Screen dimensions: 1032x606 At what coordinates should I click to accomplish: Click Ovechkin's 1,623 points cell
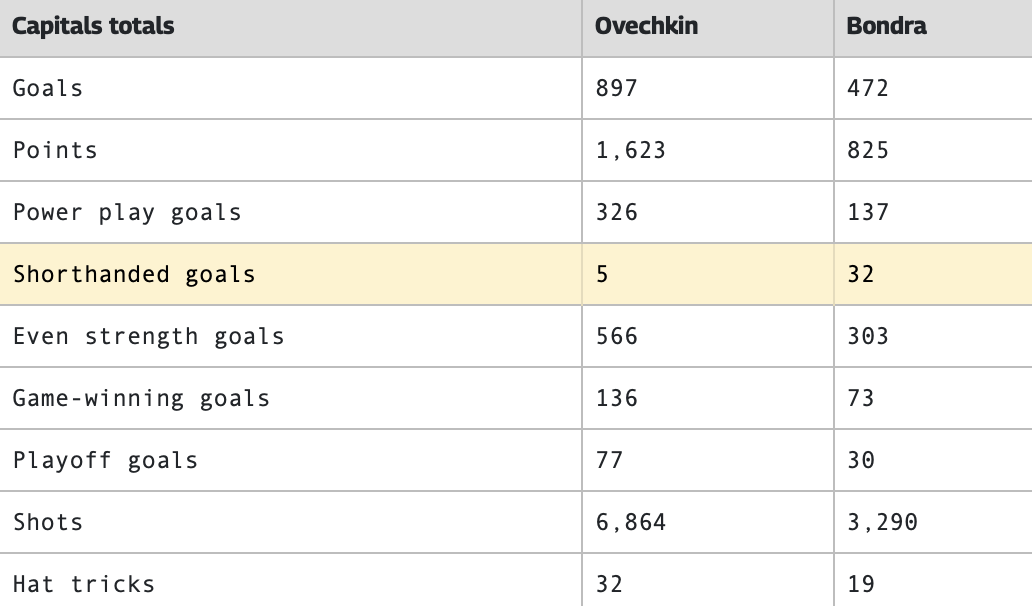tap(630, 150)
